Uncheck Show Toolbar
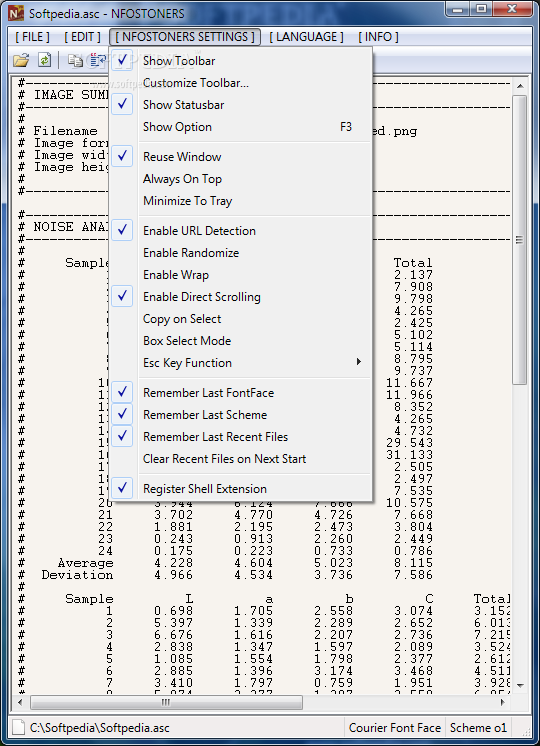 point(241,61)
